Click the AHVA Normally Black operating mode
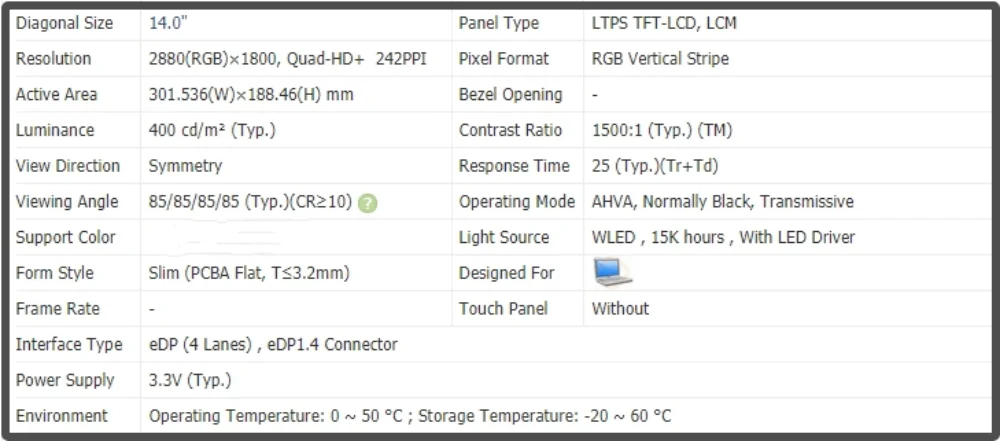This screenshot has width=1000, height=441. tap(722, 202)
